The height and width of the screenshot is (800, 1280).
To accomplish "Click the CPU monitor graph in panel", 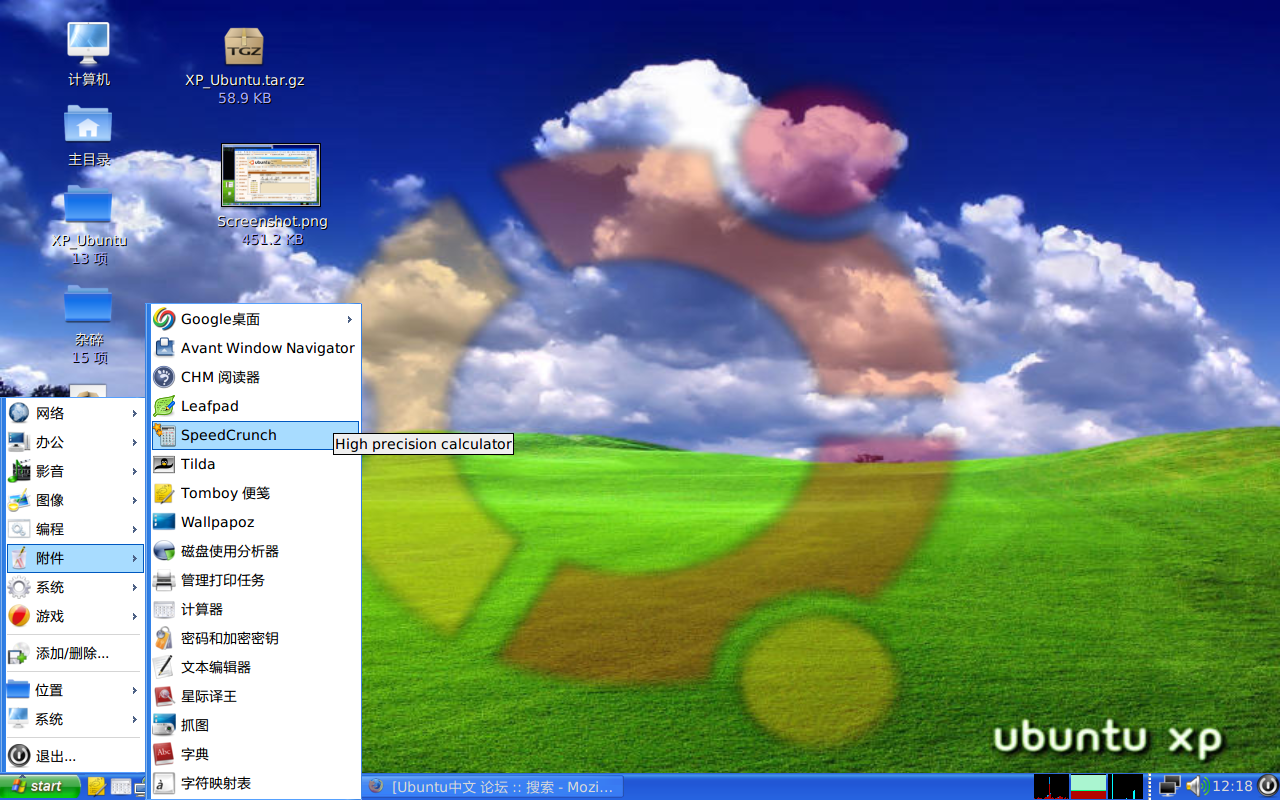I will pyautogui.click(x=1051, y=786).
